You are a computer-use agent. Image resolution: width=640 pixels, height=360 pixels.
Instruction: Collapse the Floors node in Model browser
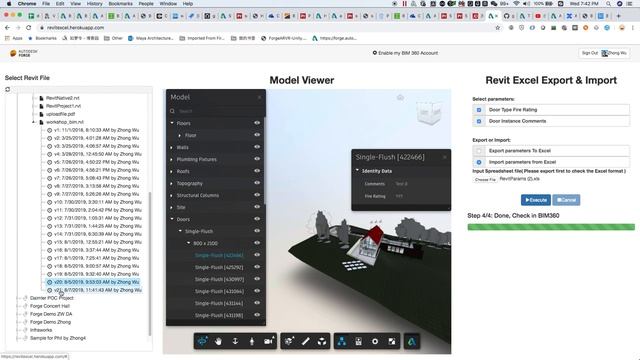point(172,123)
